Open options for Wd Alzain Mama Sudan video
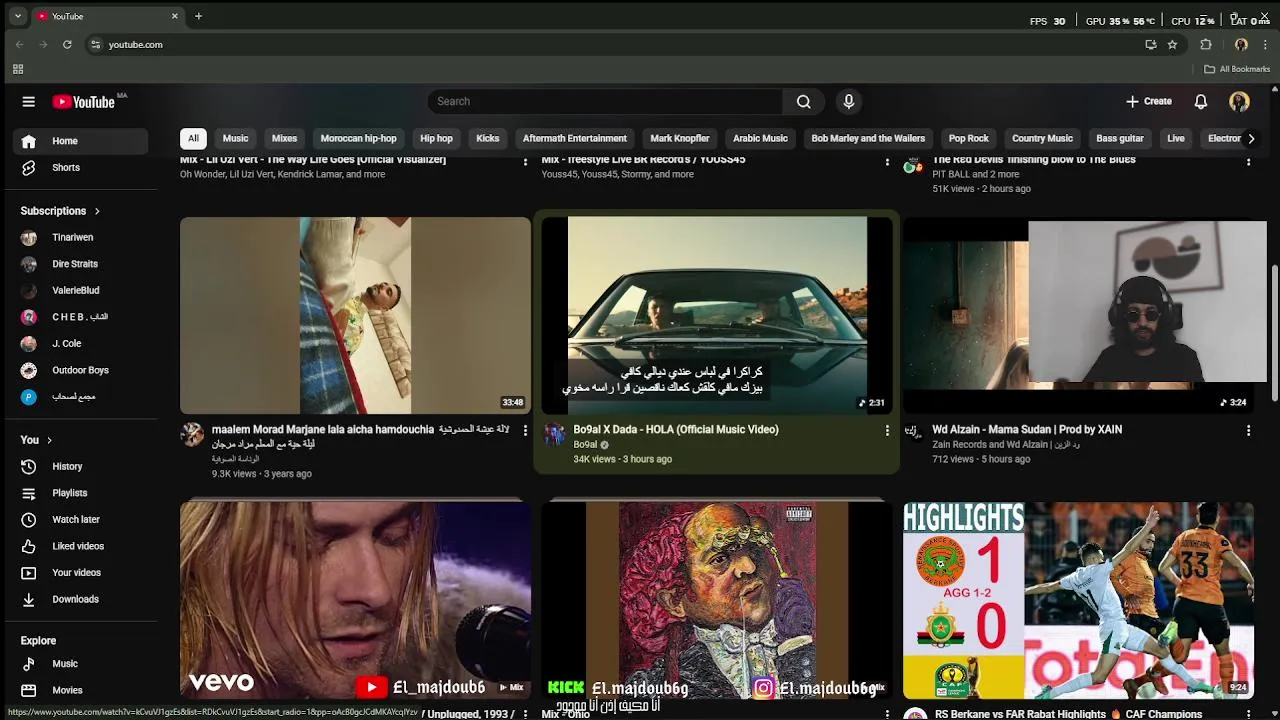The image size is (1280, 720). pyautogui.click(x=1248, y=430)
